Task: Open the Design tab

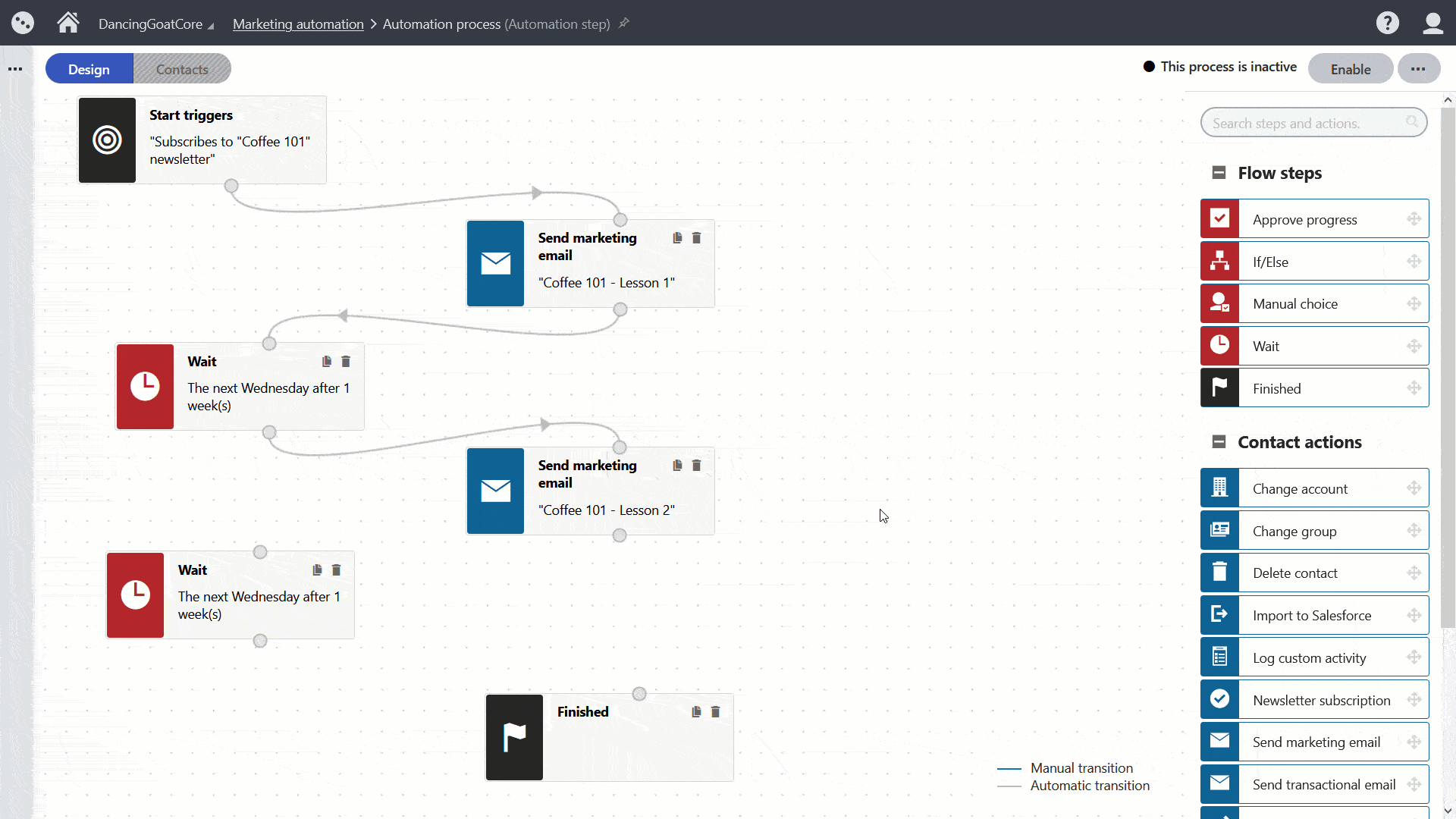Action: coord(89,68)
